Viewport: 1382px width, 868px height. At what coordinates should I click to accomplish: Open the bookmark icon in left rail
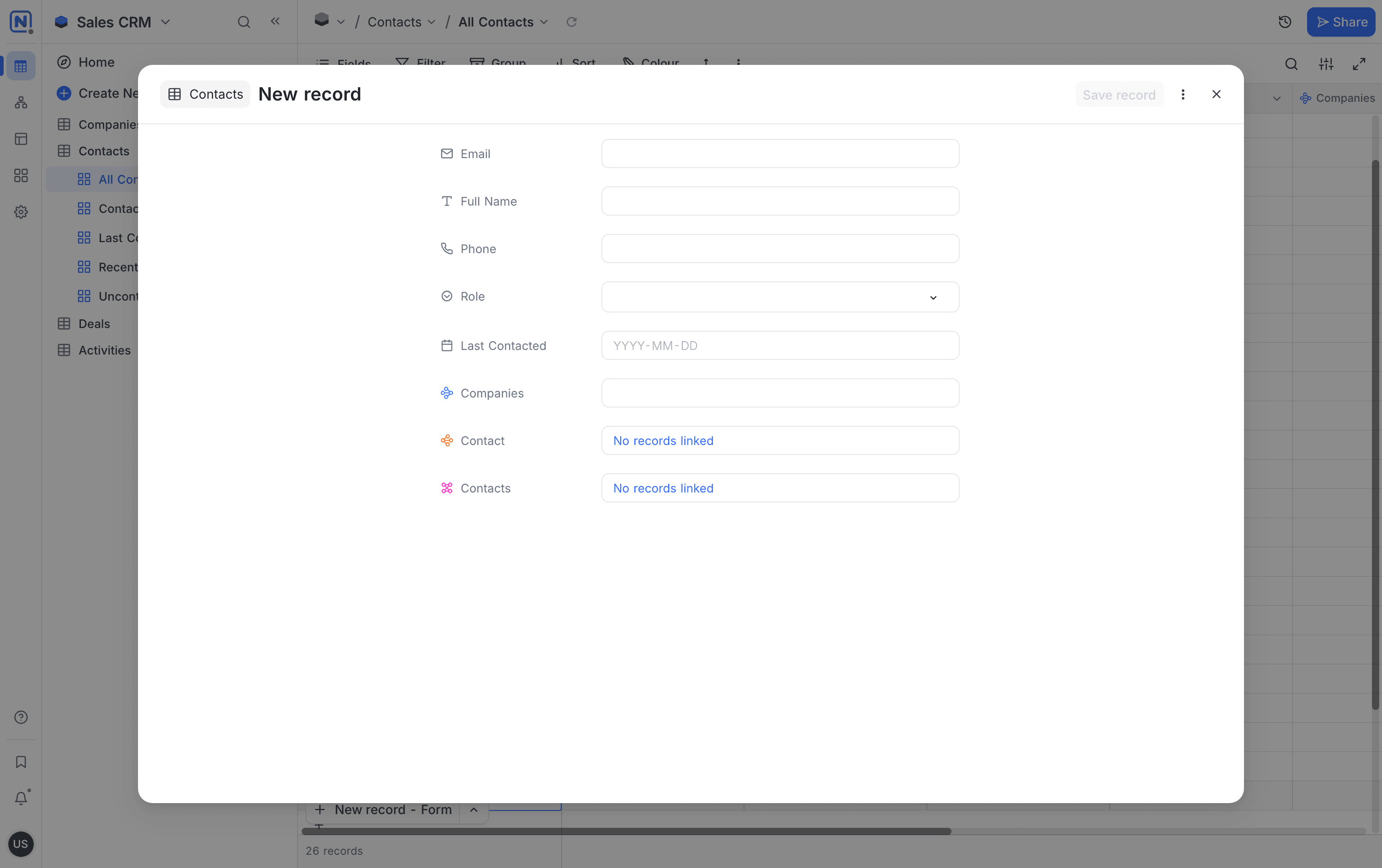[x=21, y=762]
